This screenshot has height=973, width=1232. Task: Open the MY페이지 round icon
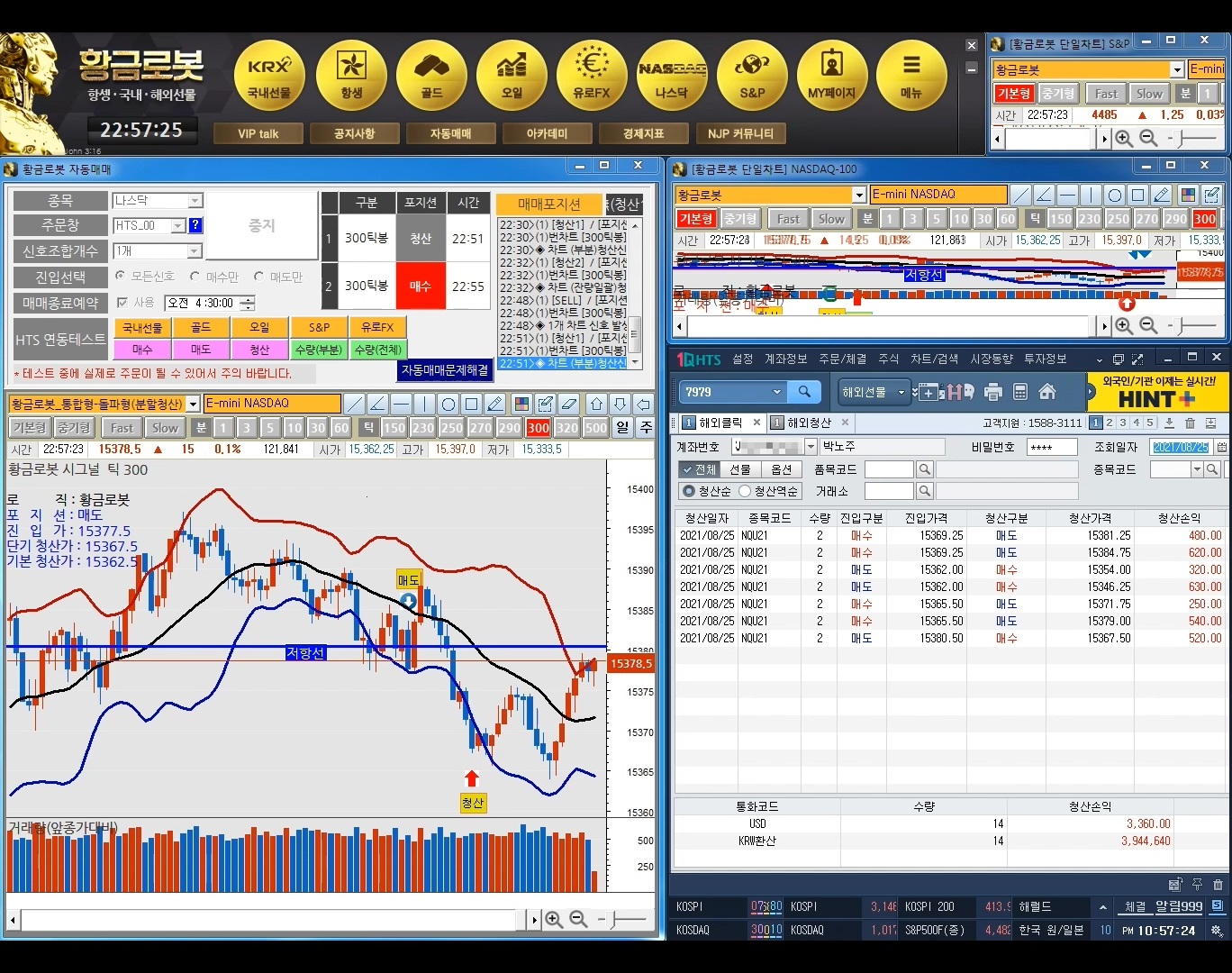pyautogui.click(x=832, y=77)
